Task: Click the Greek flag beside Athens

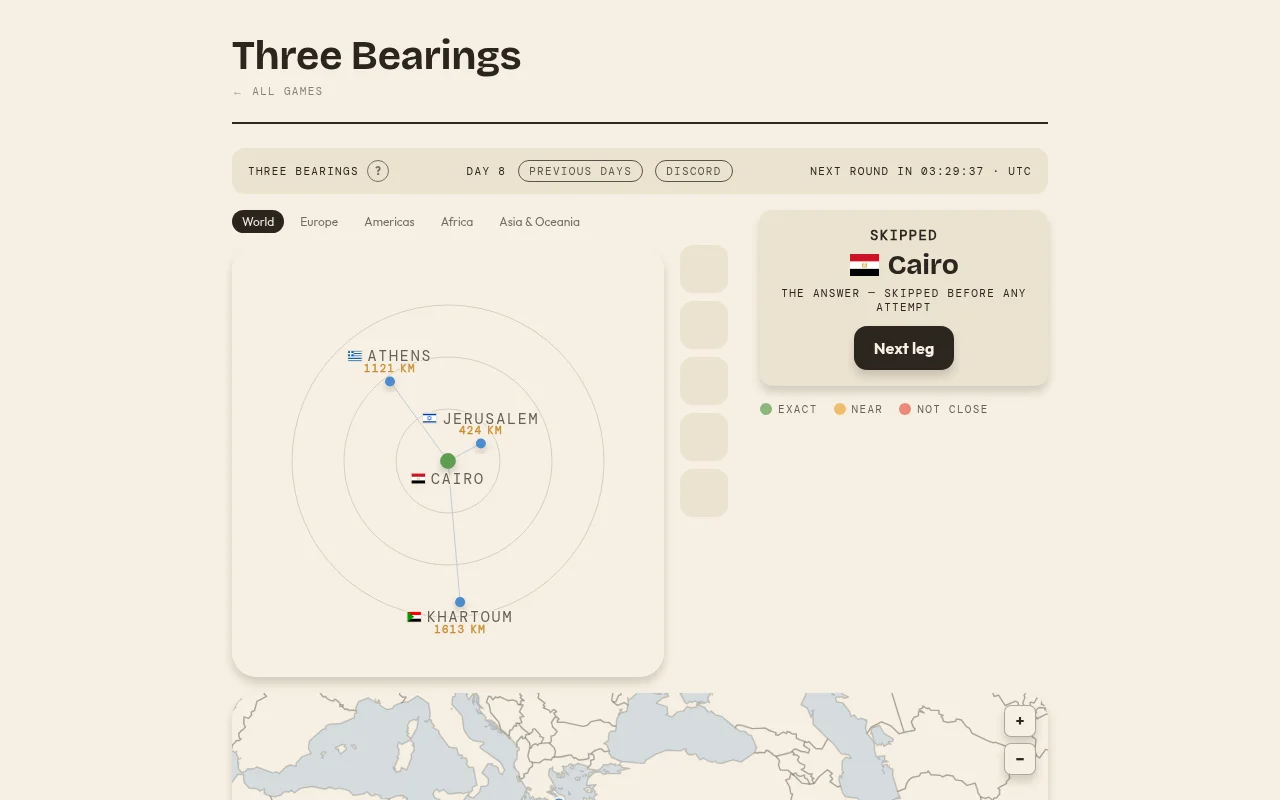Action: (x=355, y=356)
